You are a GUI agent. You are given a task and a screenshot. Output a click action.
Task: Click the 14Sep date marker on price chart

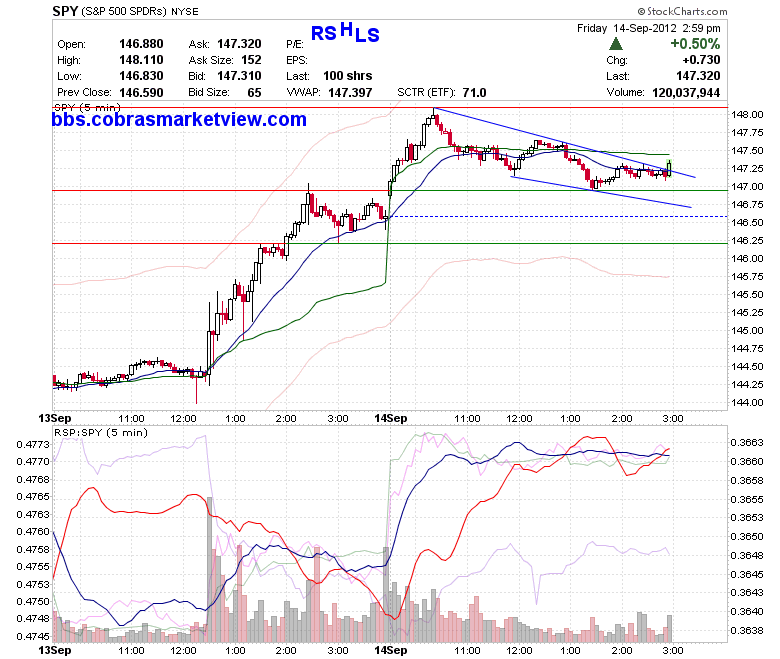tap(391, 418)
